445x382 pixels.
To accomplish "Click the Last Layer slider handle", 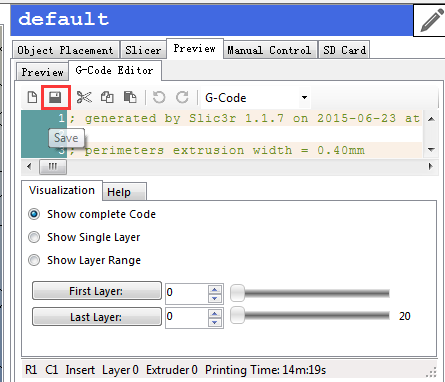I will point(238,315).
